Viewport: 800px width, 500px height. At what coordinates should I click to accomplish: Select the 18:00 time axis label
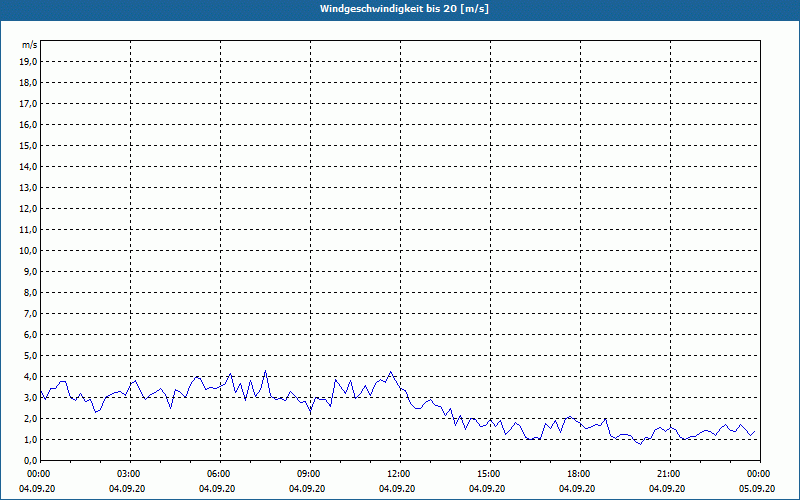578,474
